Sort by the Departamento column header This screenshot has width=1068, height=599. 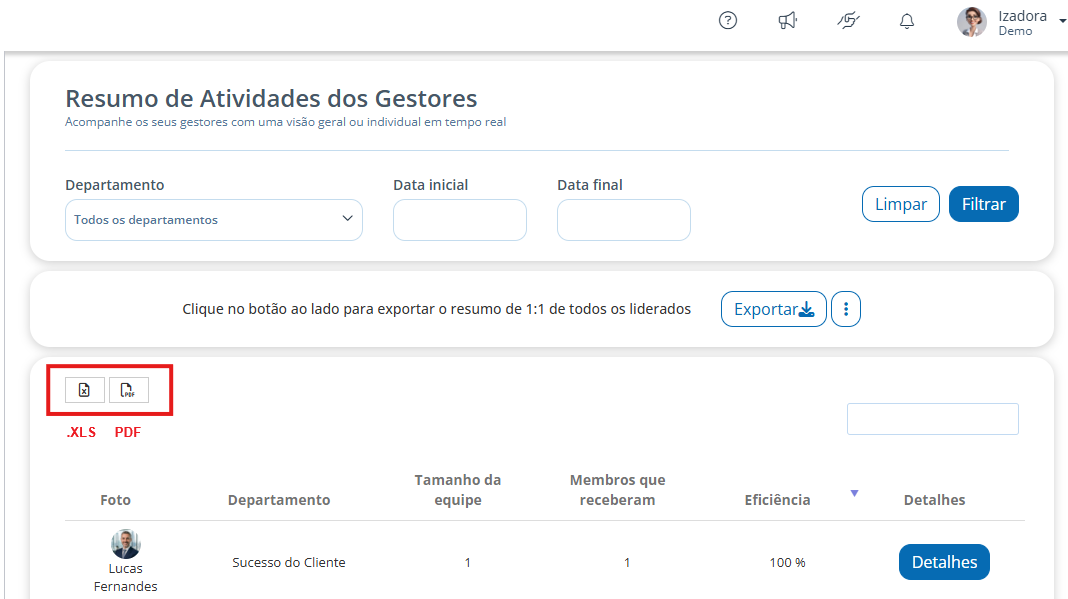[279, 500]
